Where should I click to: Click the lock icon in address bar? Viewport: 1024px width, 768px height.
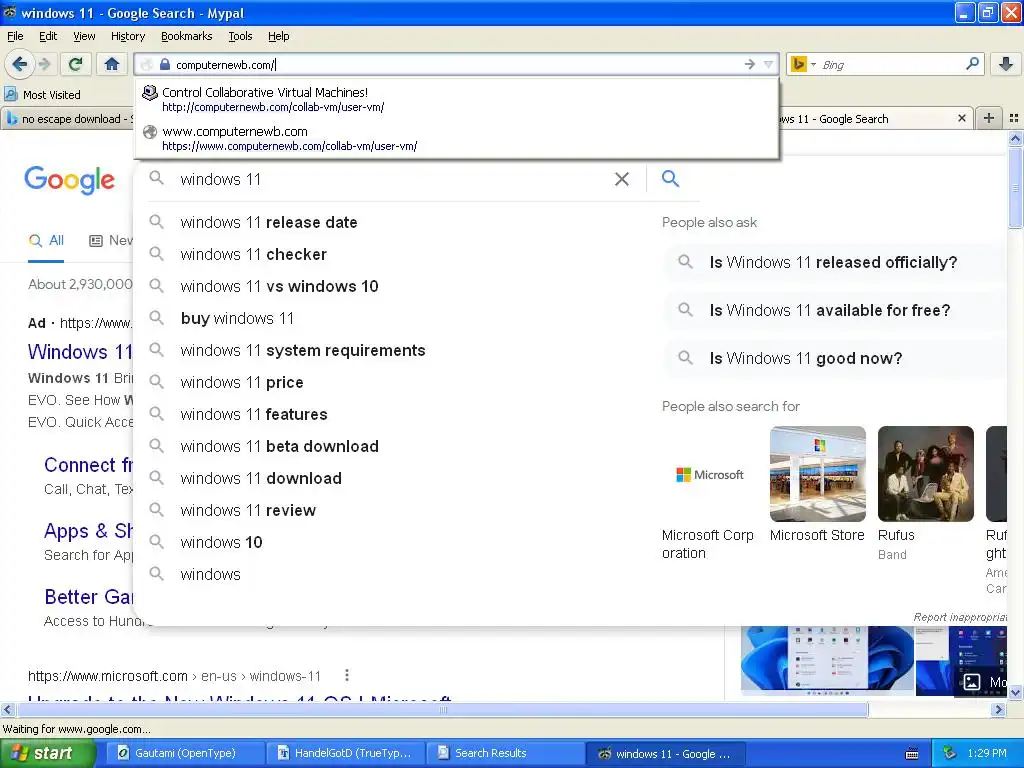pyautogui.click(x=165, y=65)
